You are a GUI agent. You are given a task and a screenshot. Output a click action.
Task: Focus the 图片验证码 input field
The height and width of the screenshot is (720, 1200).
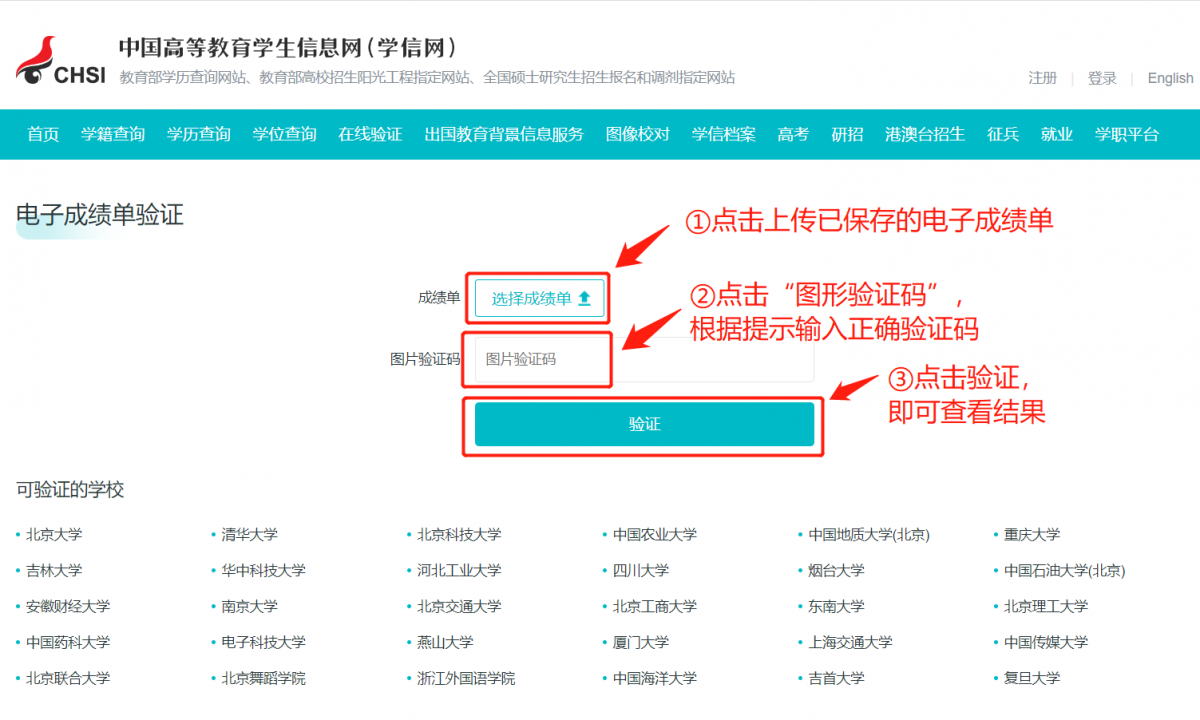coord(644,359)
